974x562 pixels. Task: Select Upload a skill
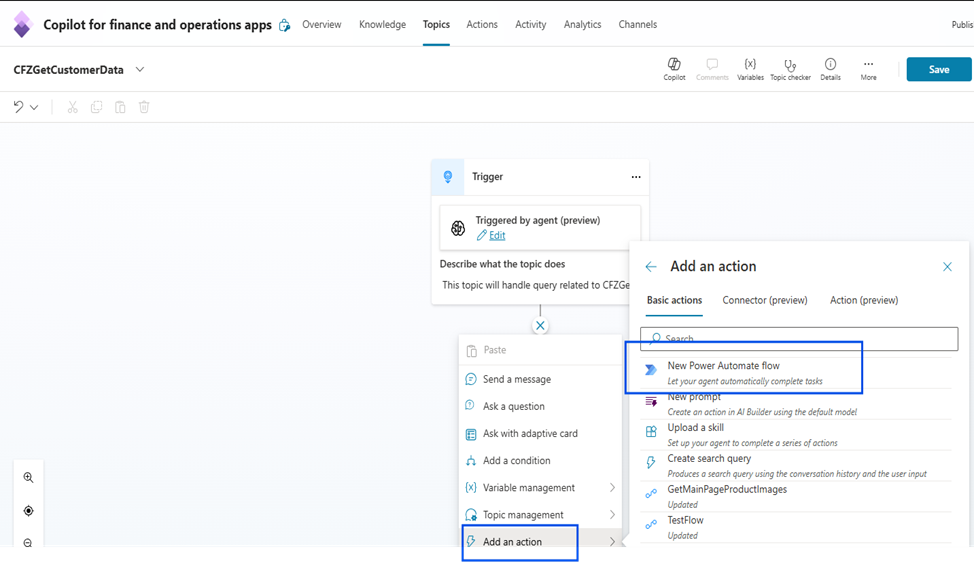pyautogui.click(x=796, y=435)
